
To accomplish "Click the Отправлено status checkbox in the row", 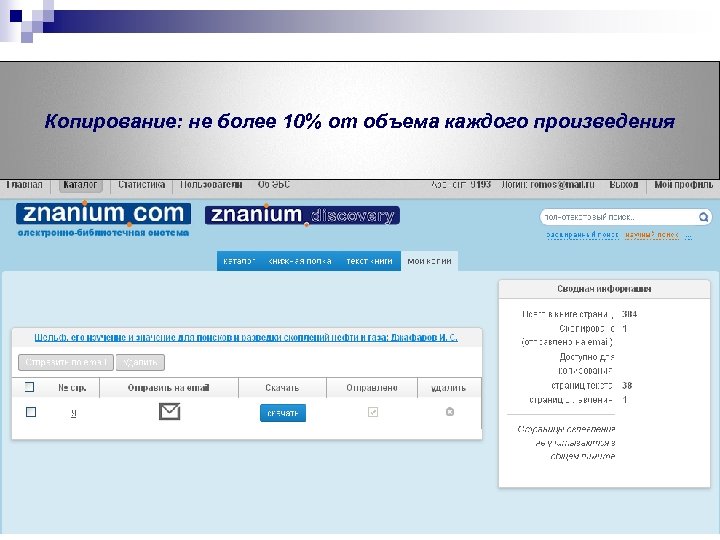I will click(x=373, y=412).
